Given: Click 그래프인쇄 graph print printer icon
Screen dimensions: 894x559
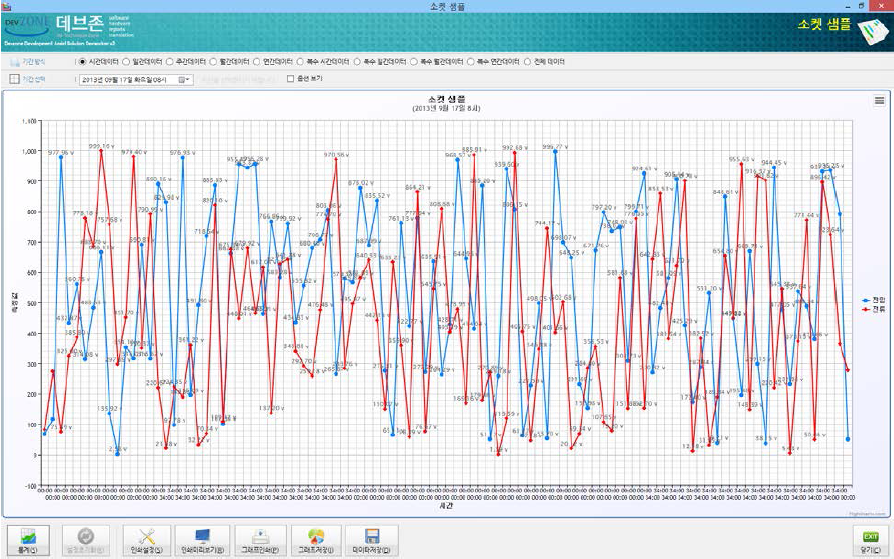Looking at the screenshot, I should point(260,540).
